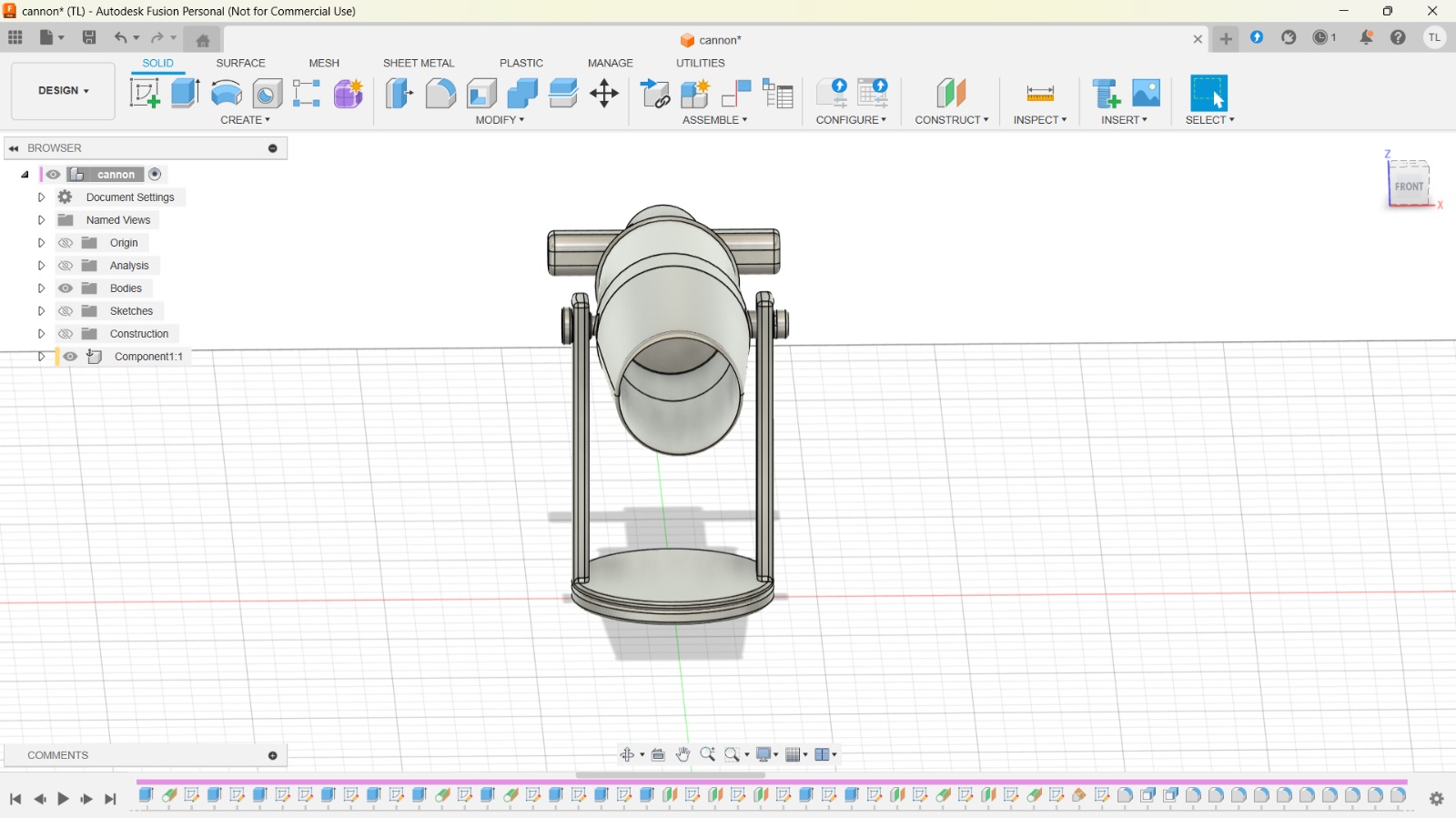Expand the Named Views tree node
Viewport: 1456px width, 818px height.
[x=41, y=220]
